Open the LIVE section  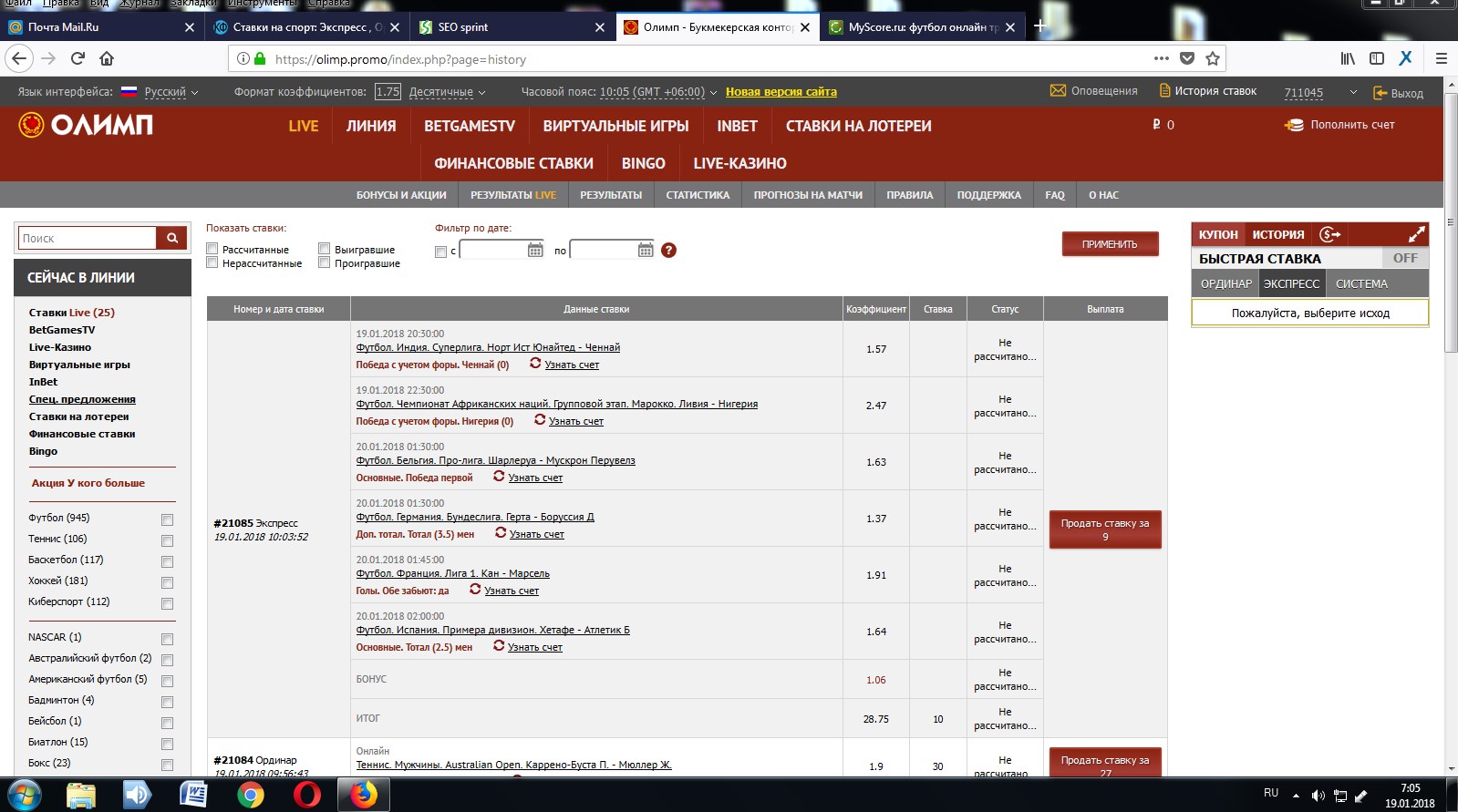click(x=304, y=126)
